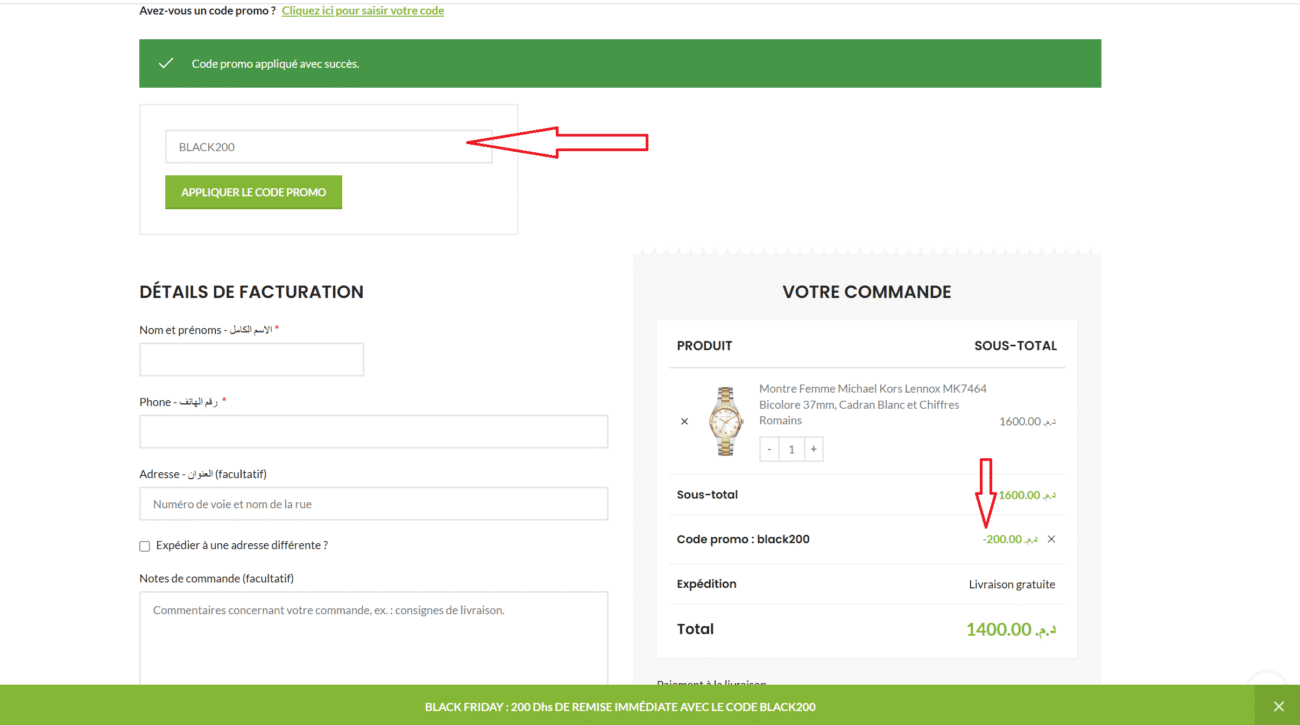Screen dimensions: 1300x725
Task: Click the quantity box showing 1
Action: coord(790,448)
